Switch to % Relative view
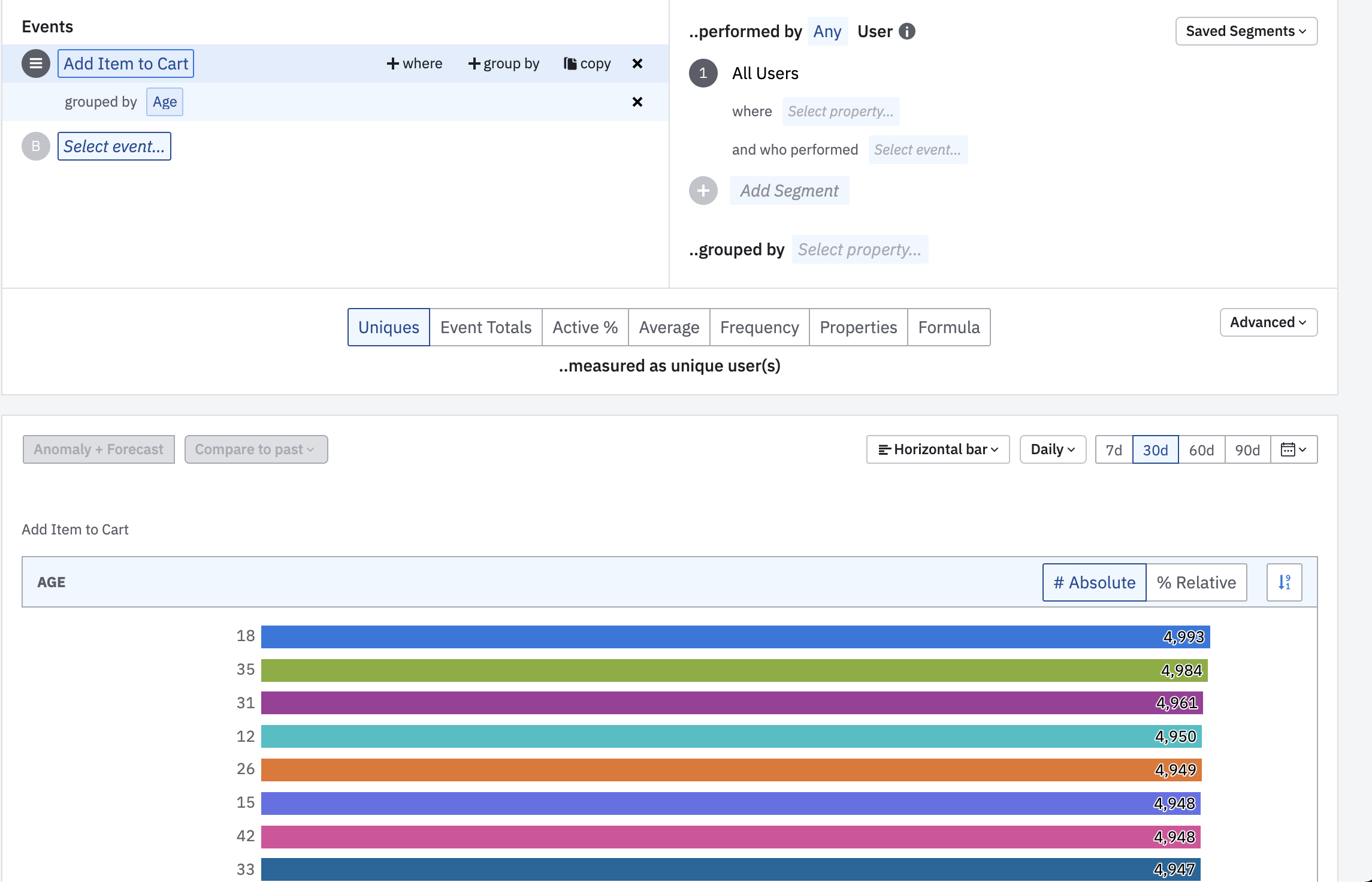The width and height of the screenshot is (1372, 882). click(x=1196, y=582)
